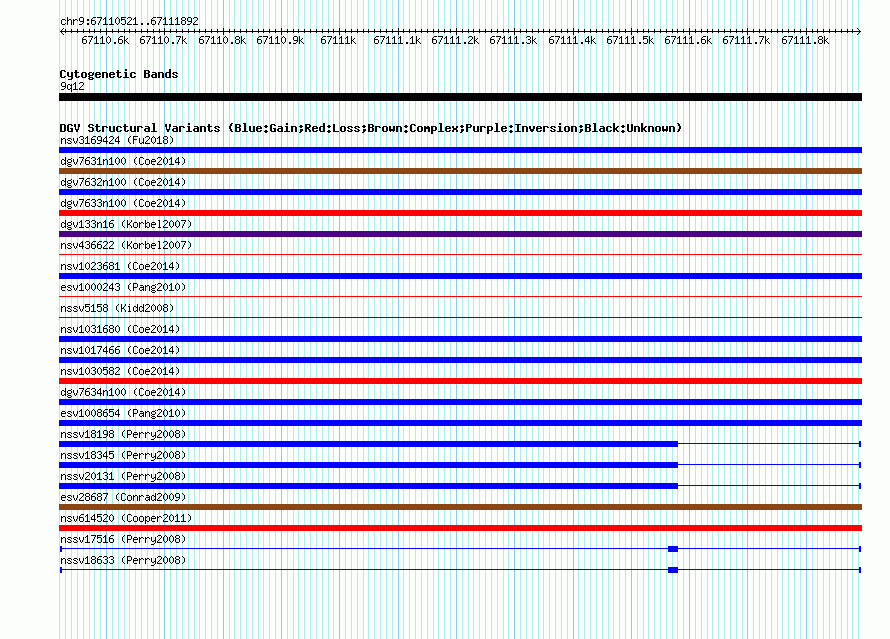
Task: Click the nsv436622 (Korbel2007) label
Action: 126,245
